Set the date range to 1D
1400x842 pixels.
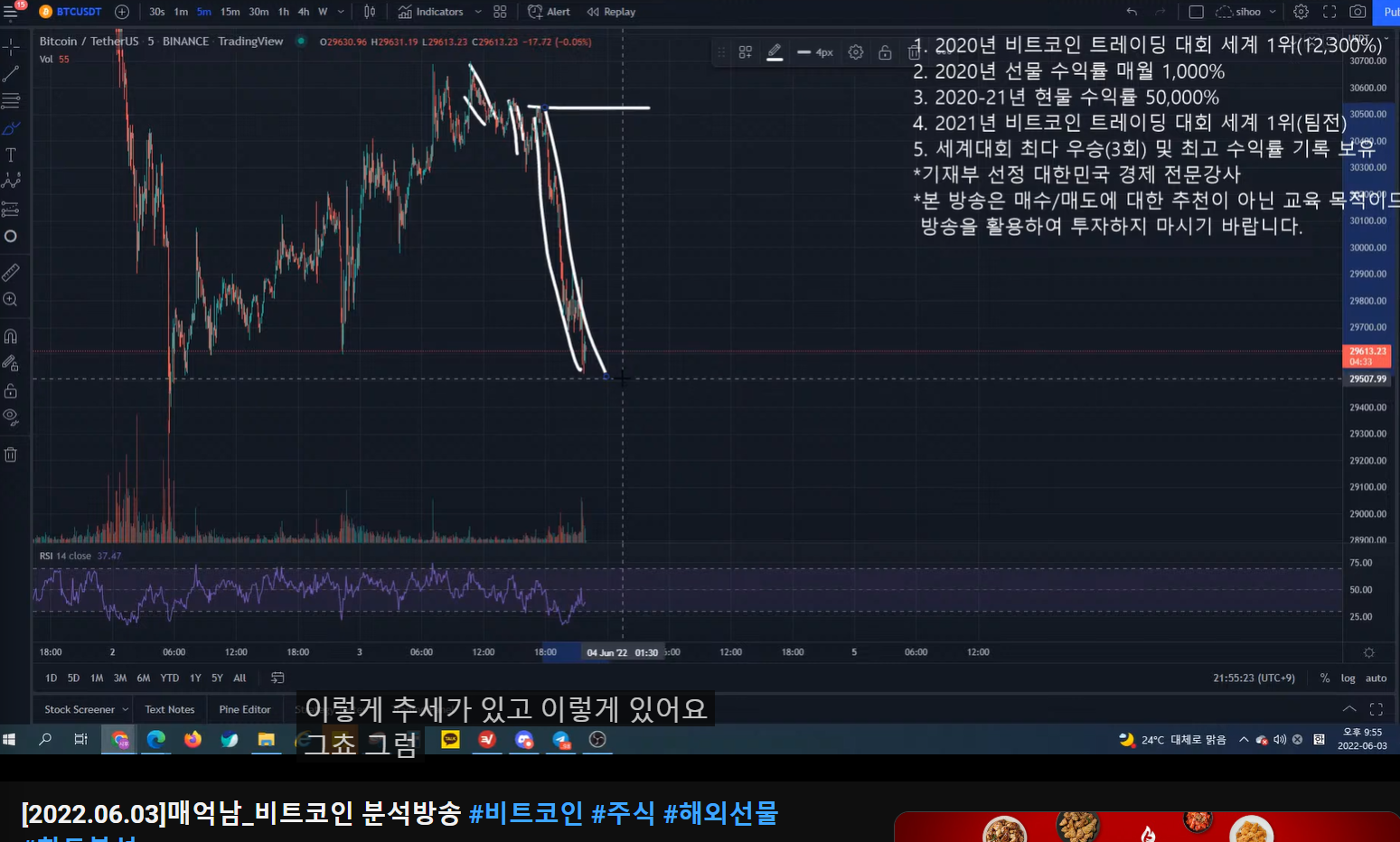point(52,678)
